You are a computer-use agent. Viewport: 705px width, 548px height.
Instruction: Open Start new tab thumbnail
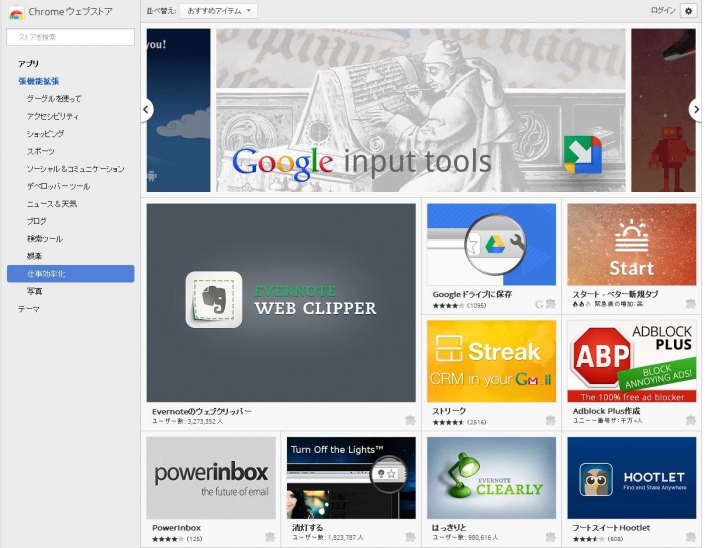click(632, 245)
